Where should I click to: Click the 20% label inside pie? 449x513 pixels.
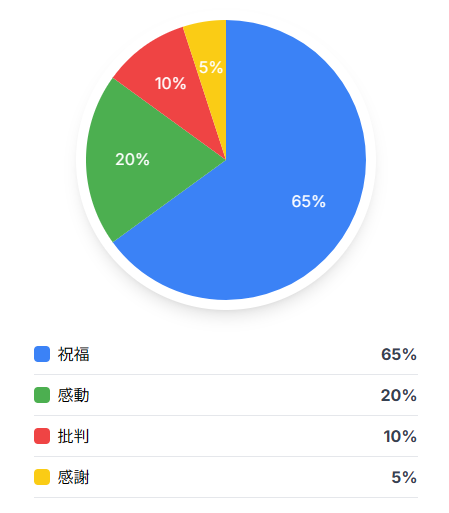pos(132,159)
